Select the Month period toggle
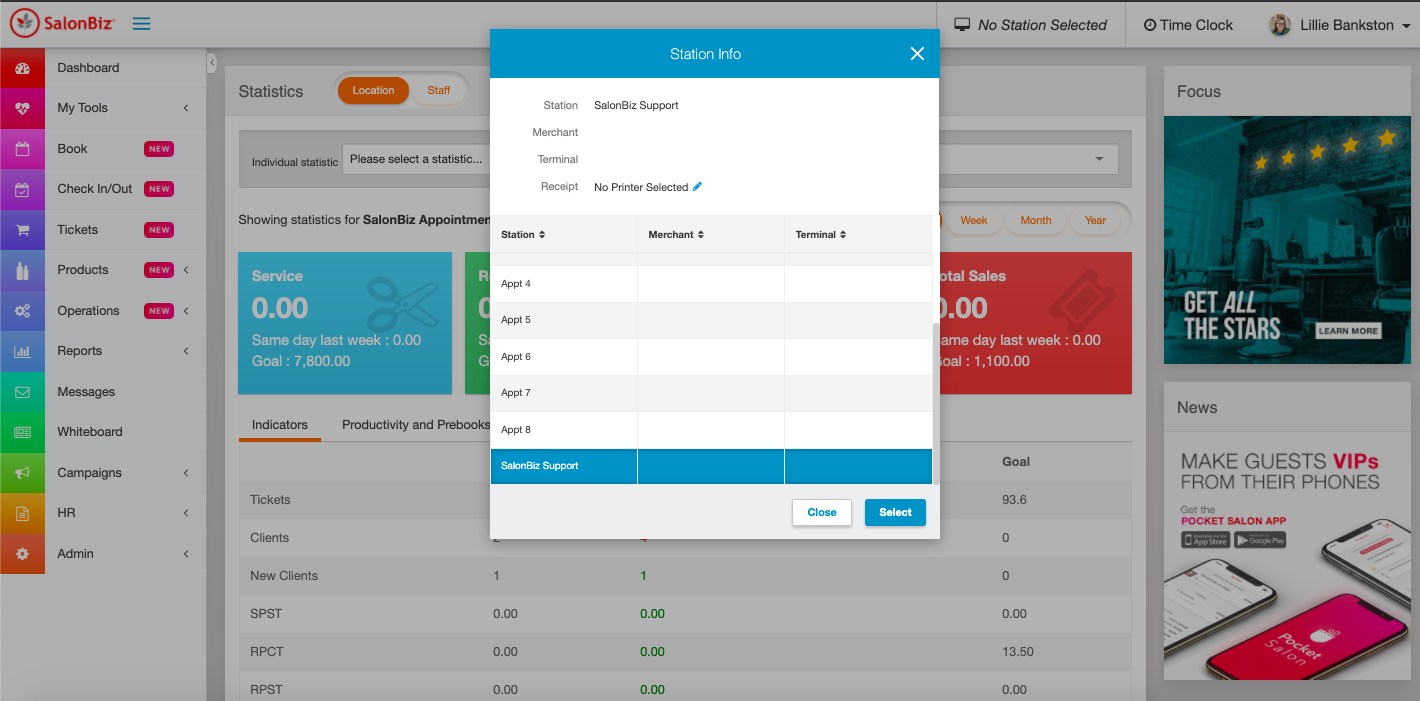The image size is (1420, 701). point(1036,220)
